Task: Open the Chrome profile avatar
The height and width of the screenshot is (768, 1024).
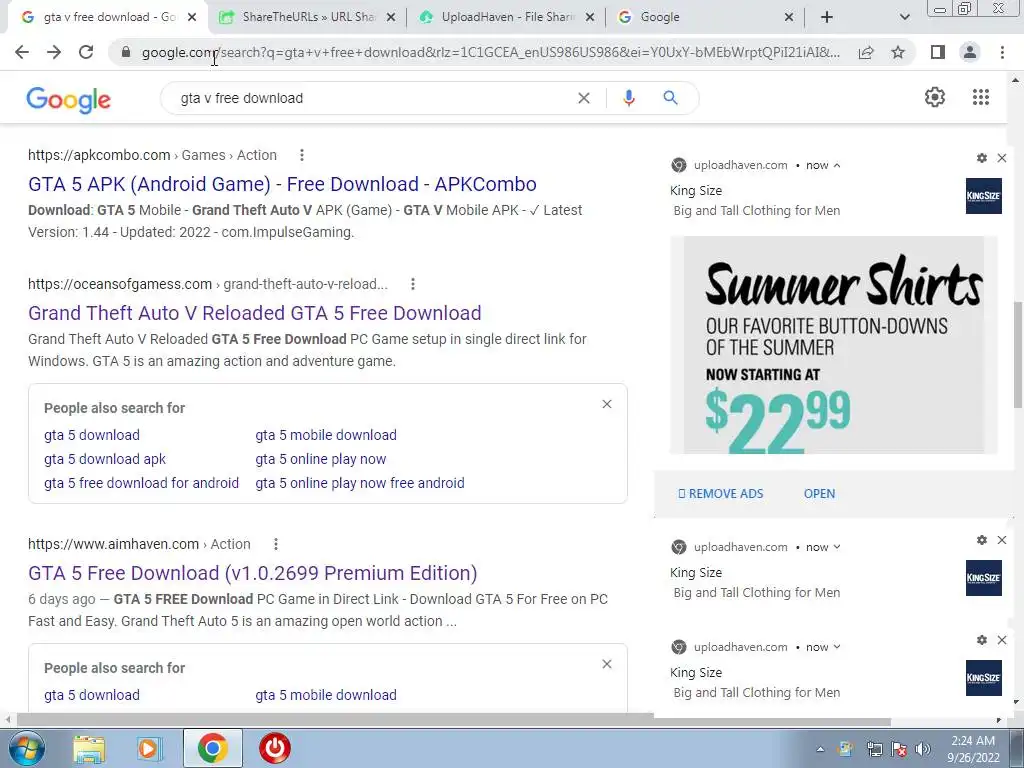Action: point(970,52)
